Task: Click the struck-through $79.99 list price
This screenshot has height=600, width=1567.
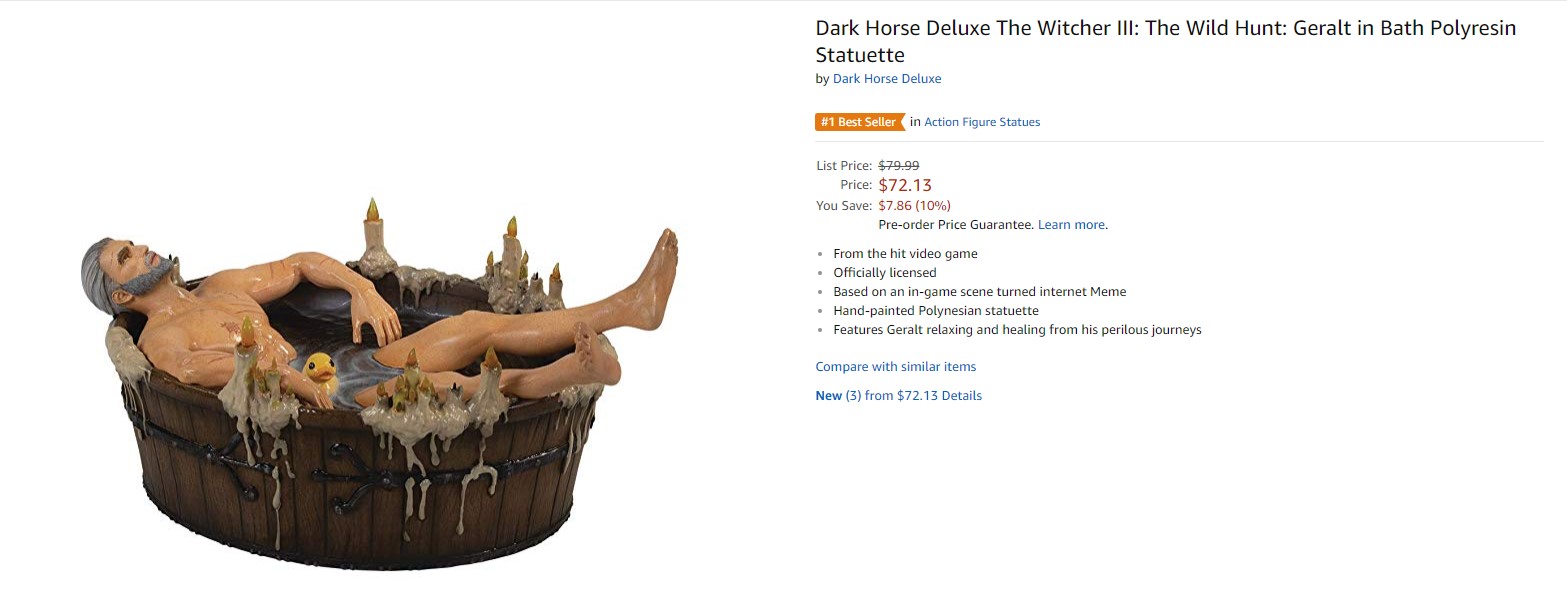Action: tap(899, 166)
